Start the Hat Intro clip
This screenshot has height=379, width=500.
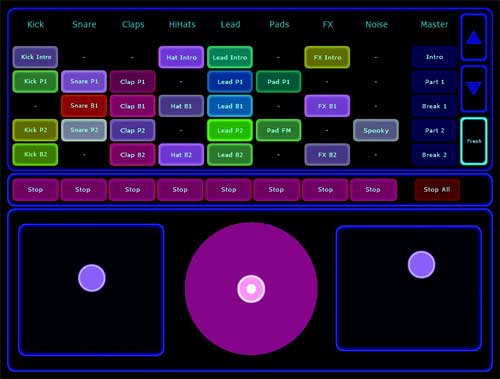click(181, 57)
